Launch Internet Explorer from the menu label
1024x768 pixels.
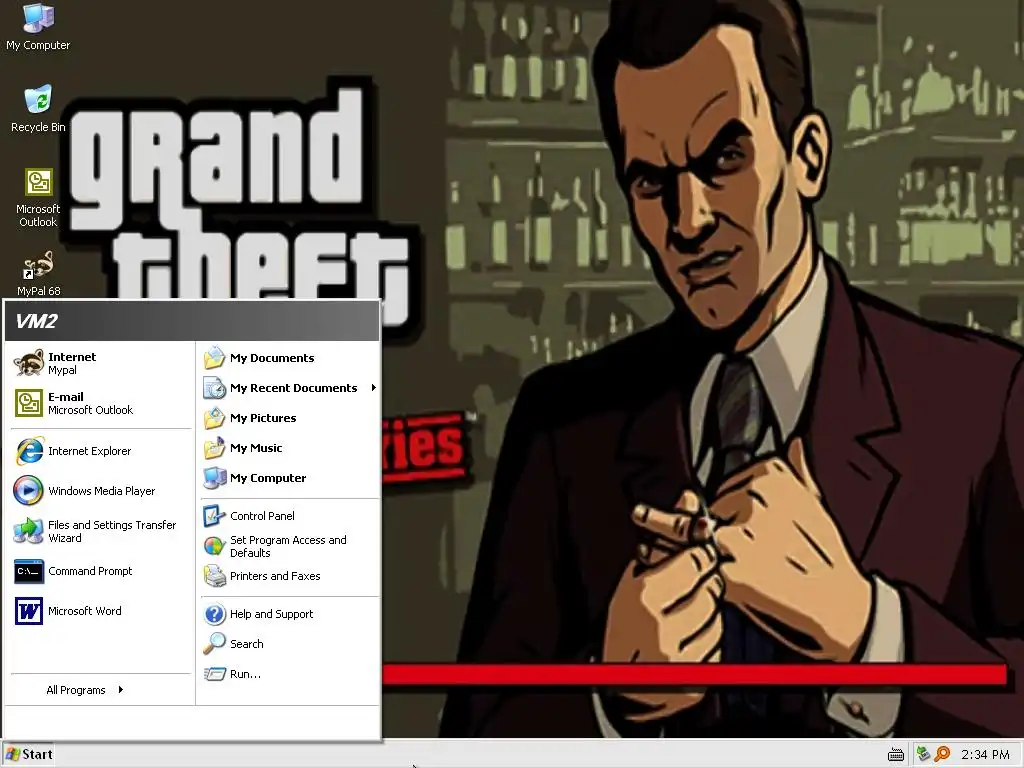[89, 451]
